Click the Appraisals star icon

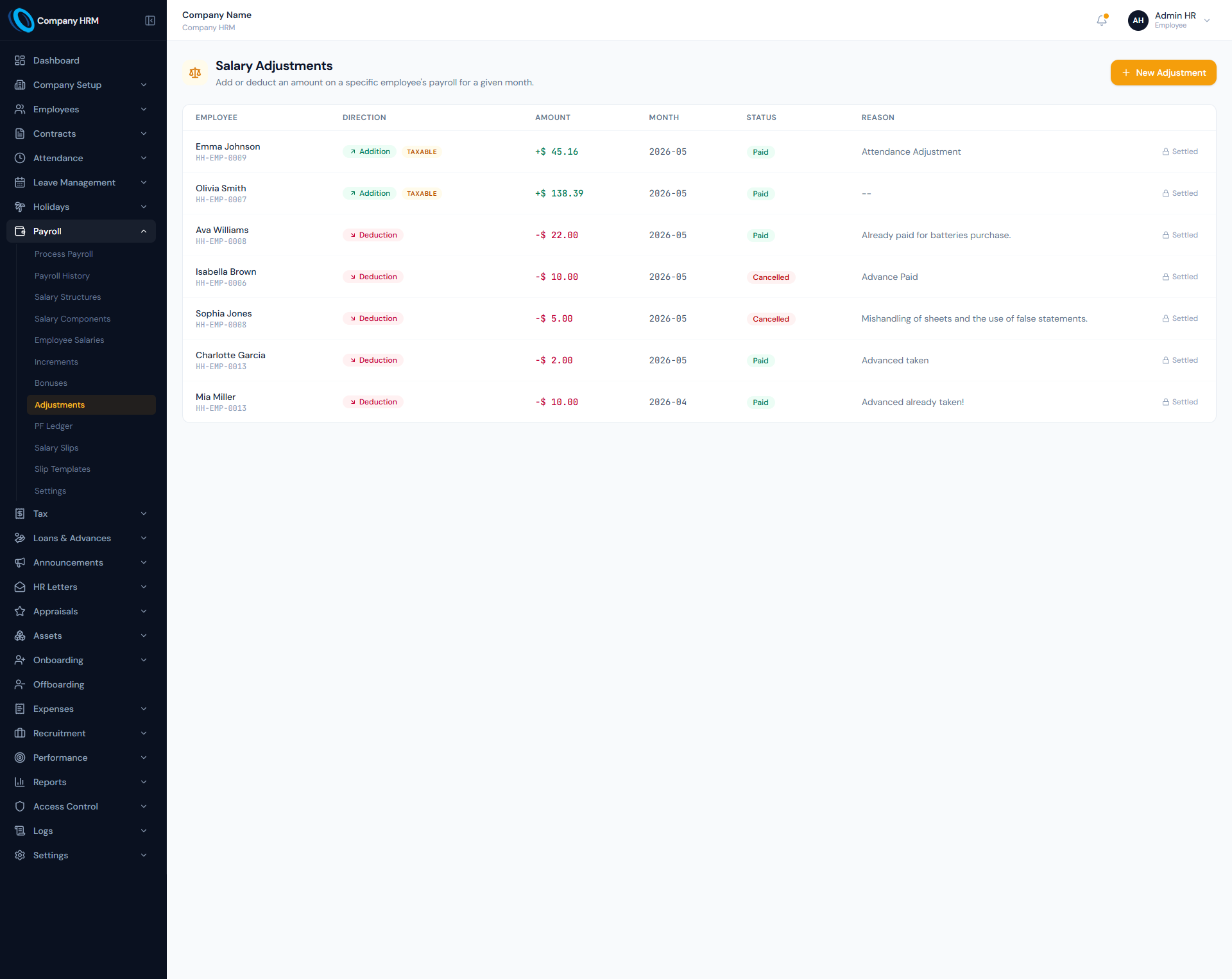(20, 611)
